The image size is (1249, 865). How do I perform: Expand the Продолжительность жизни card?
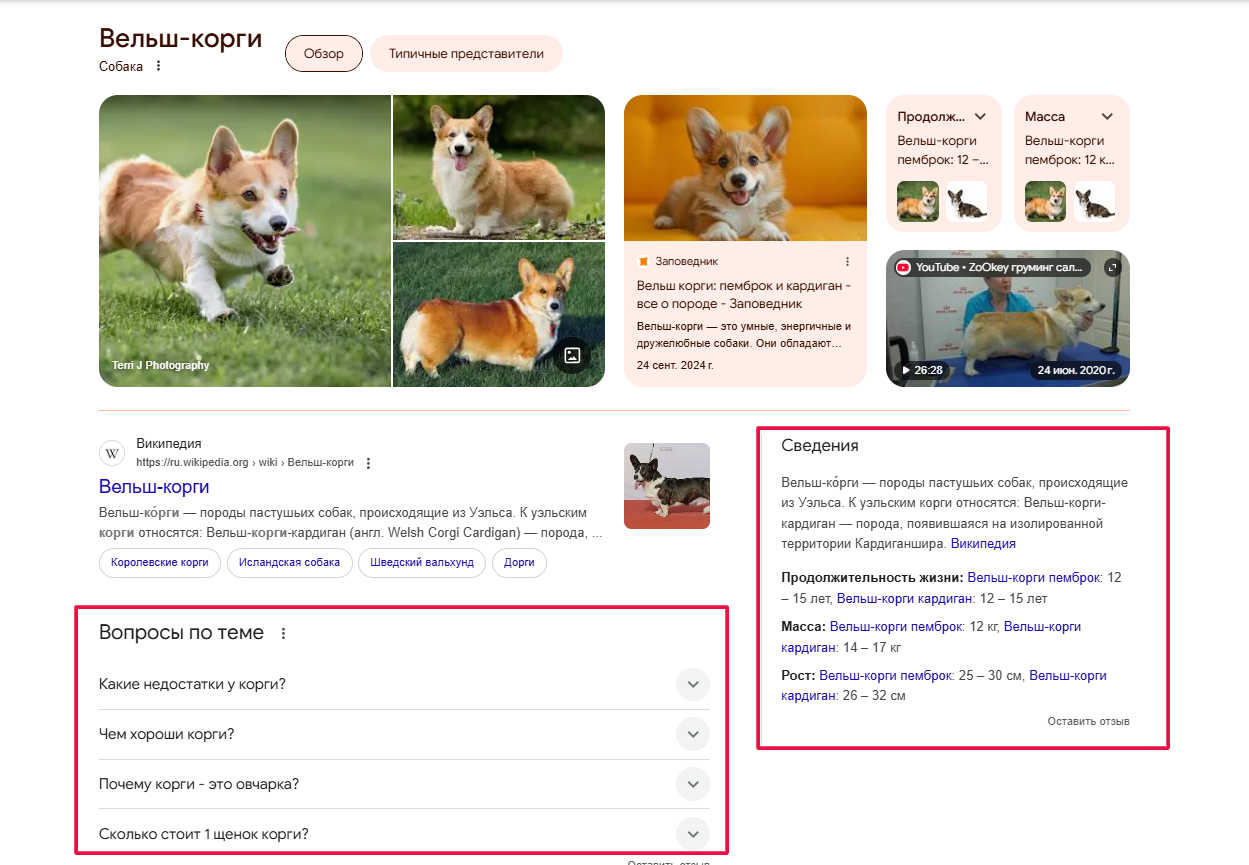tap(980, 117)
